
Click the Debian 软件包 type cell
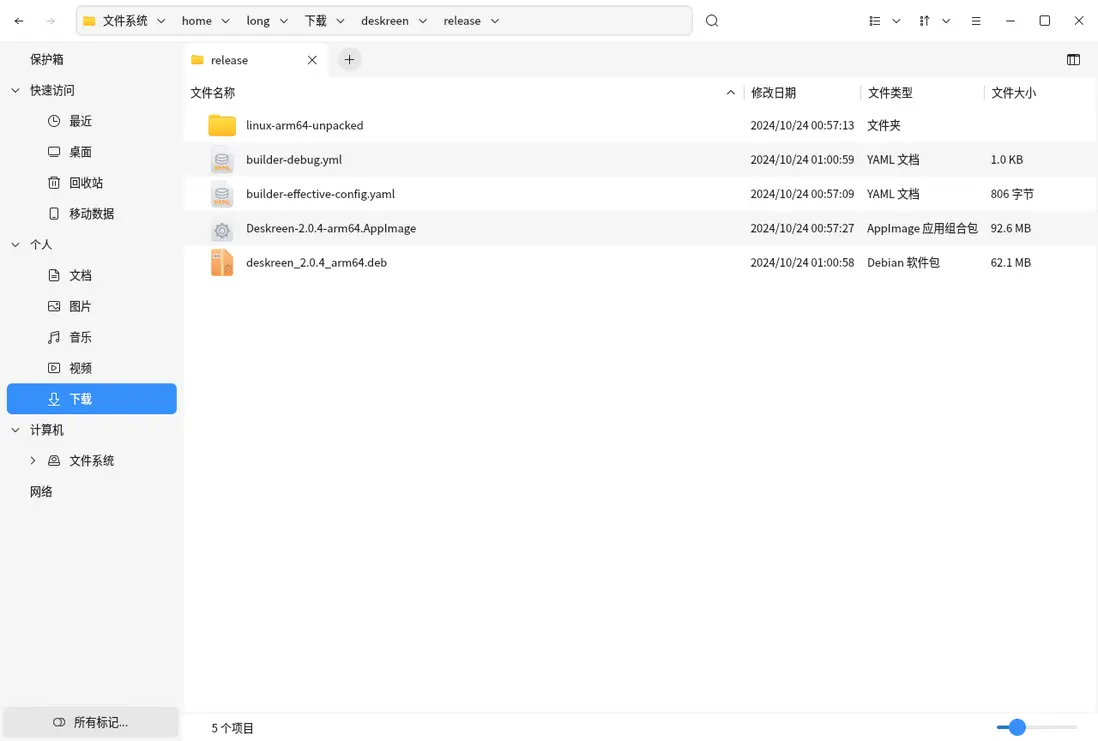[903, 263]
